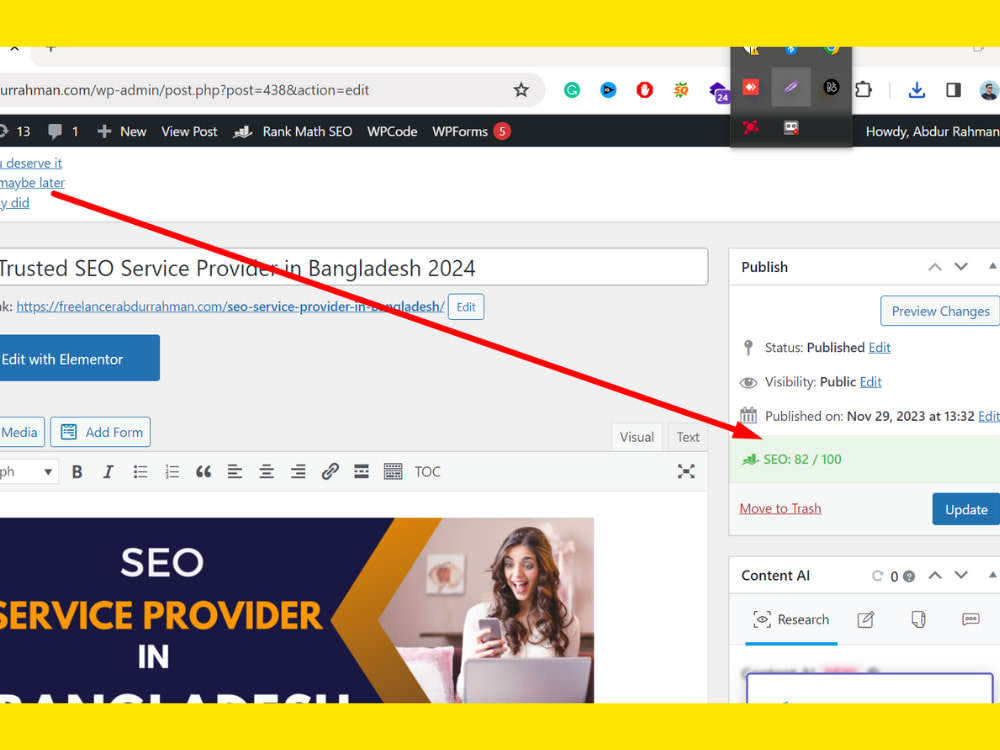Insert a numbered list
Image resolution: width=1000 pixels, height=750 pixels.
(x=172, y=472)
